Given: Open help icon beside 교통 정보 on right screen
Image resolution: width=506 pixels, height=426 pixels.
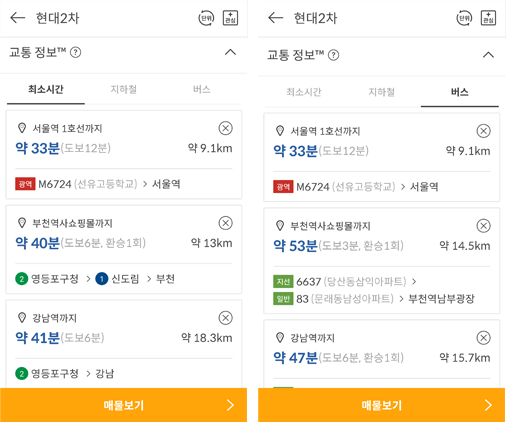Looking at the screenshot, I should click(334, 55).
